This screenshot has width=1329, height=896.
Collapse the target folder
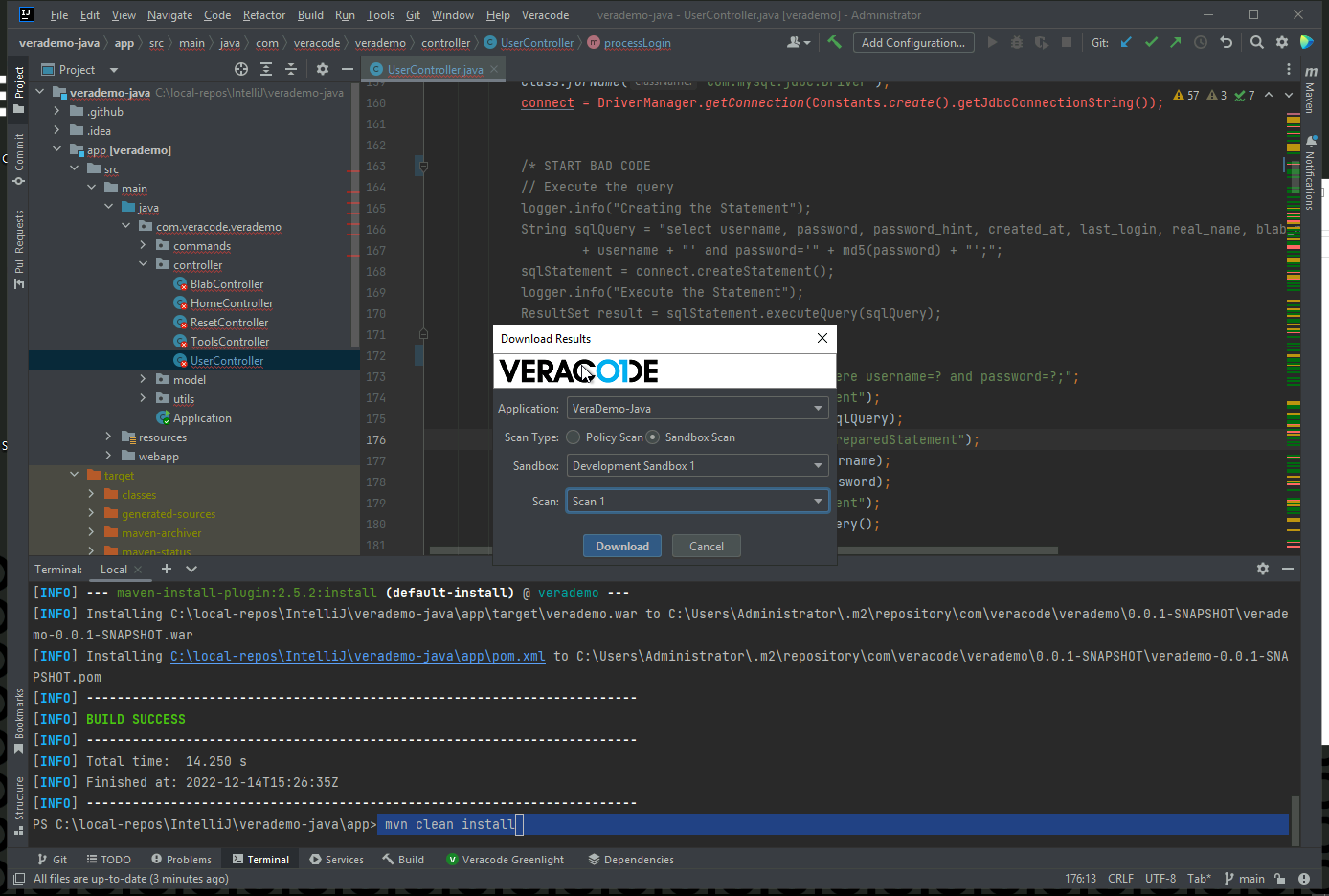click(75, 475)
